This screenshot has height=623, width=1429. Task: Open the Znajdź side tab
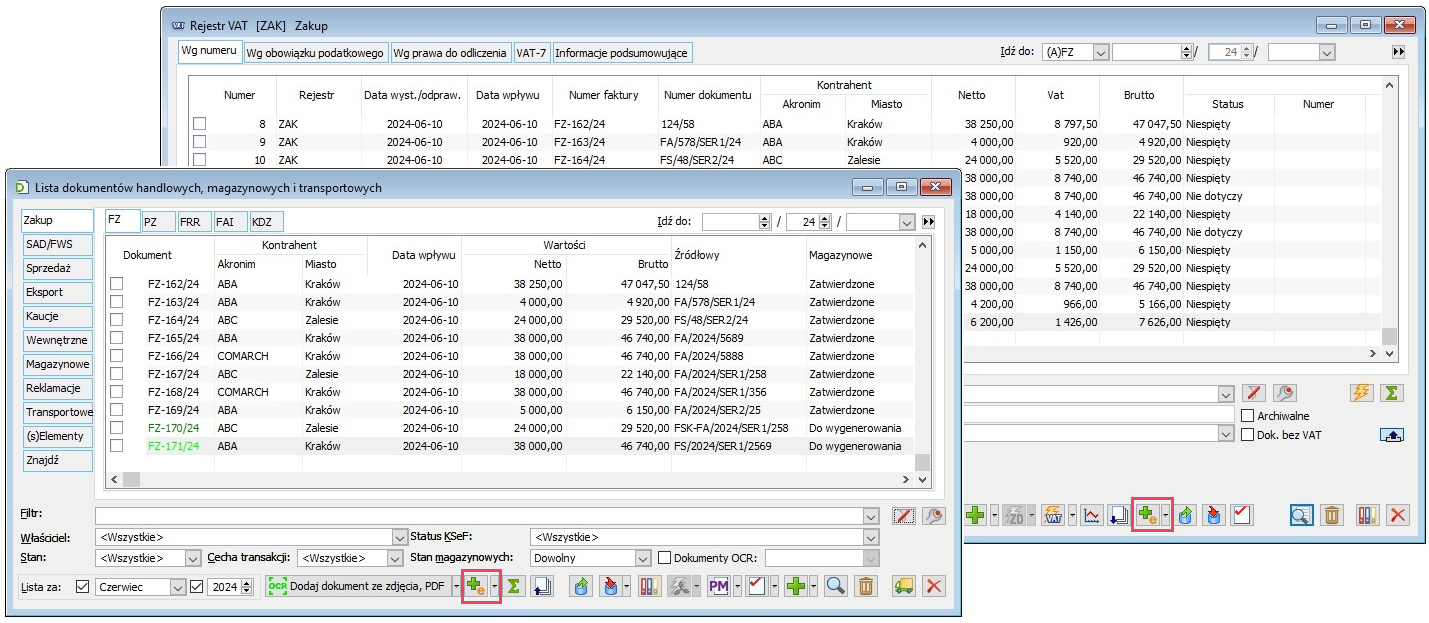click(x=57, y=460)
